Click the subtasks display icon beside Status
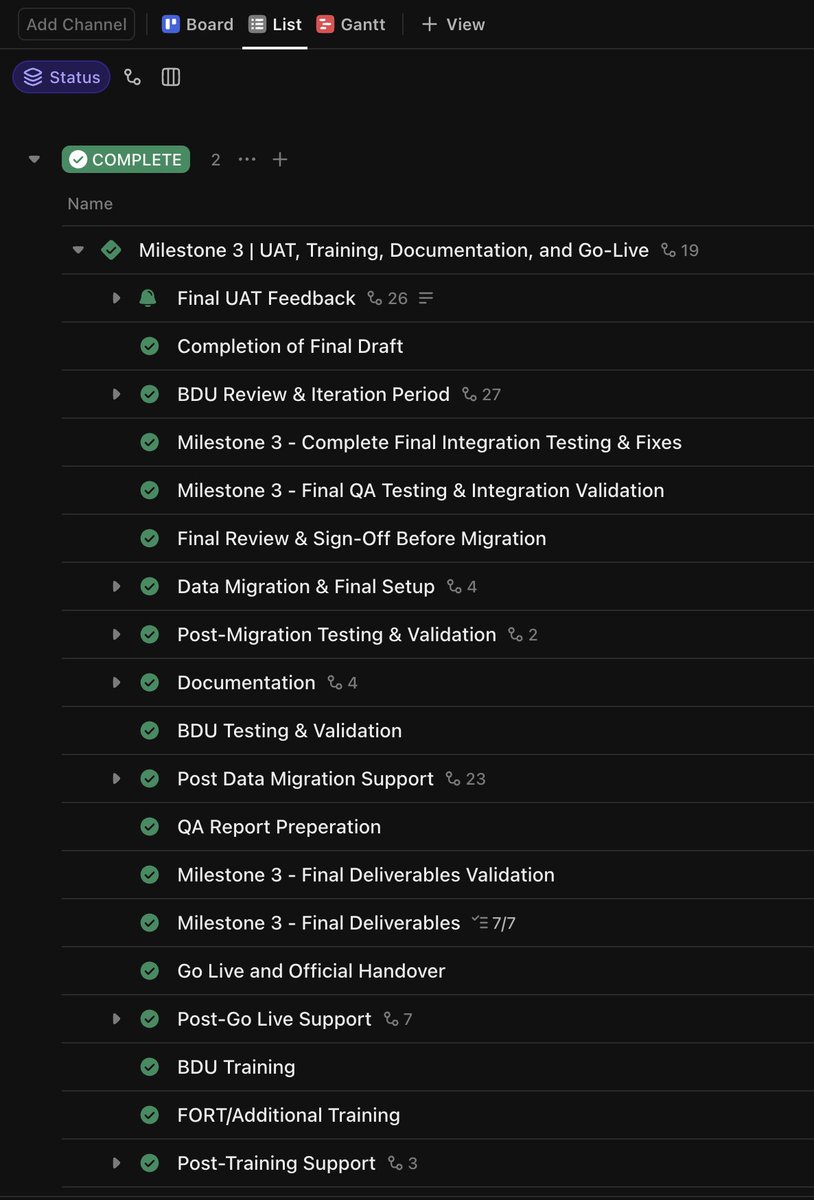 132,77
